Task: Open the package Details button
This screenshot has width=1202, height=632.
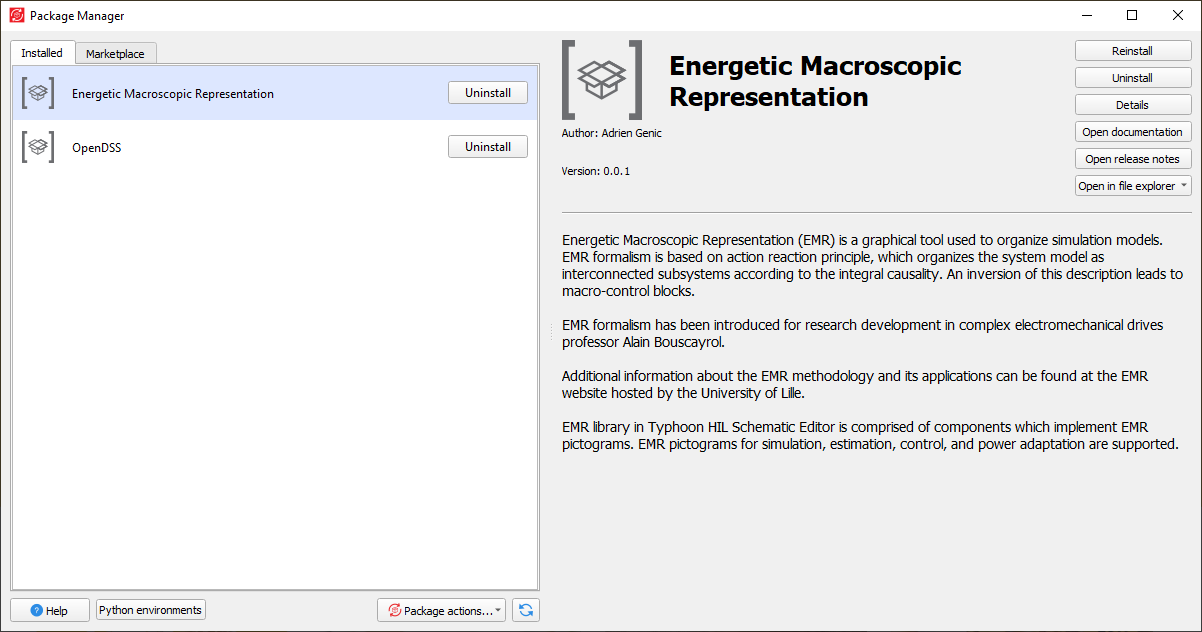Action: (x=1132, y=105)
